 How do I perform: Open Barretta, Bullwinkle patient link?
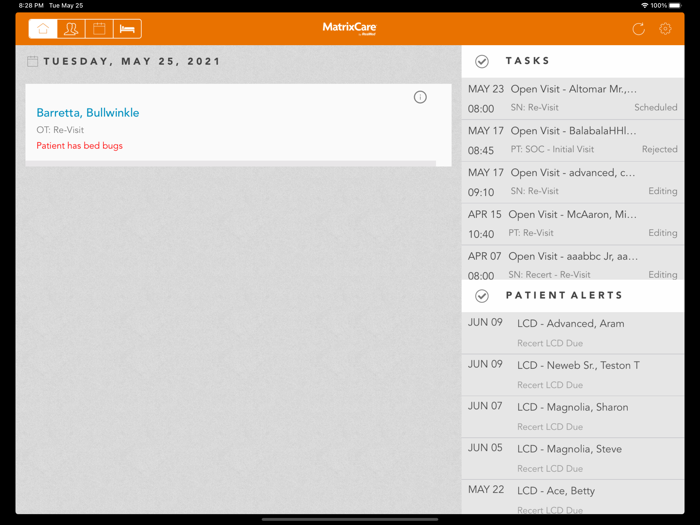pyautogui.click(x=88, y=112)
